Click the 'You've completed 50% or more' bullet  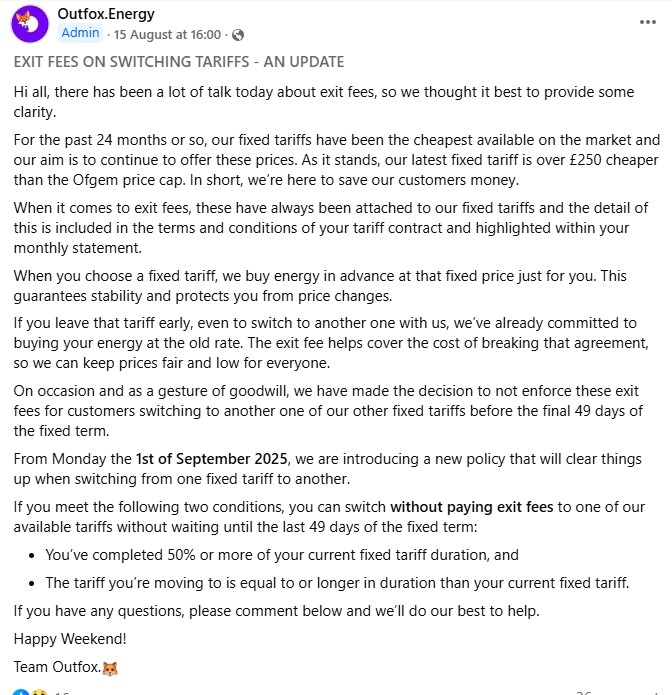pyautogui.click(x=282, y=555)
